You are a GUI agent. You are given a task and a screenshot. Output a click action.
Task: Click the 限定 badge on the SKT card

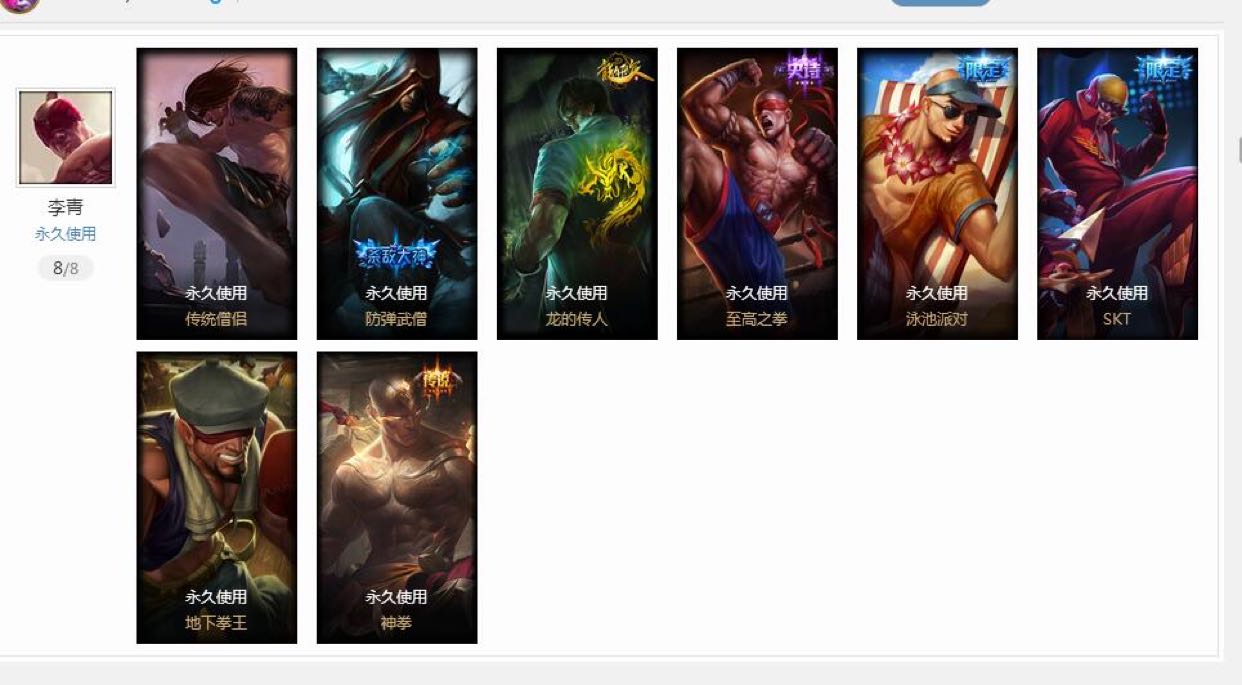pos(1164,70)
